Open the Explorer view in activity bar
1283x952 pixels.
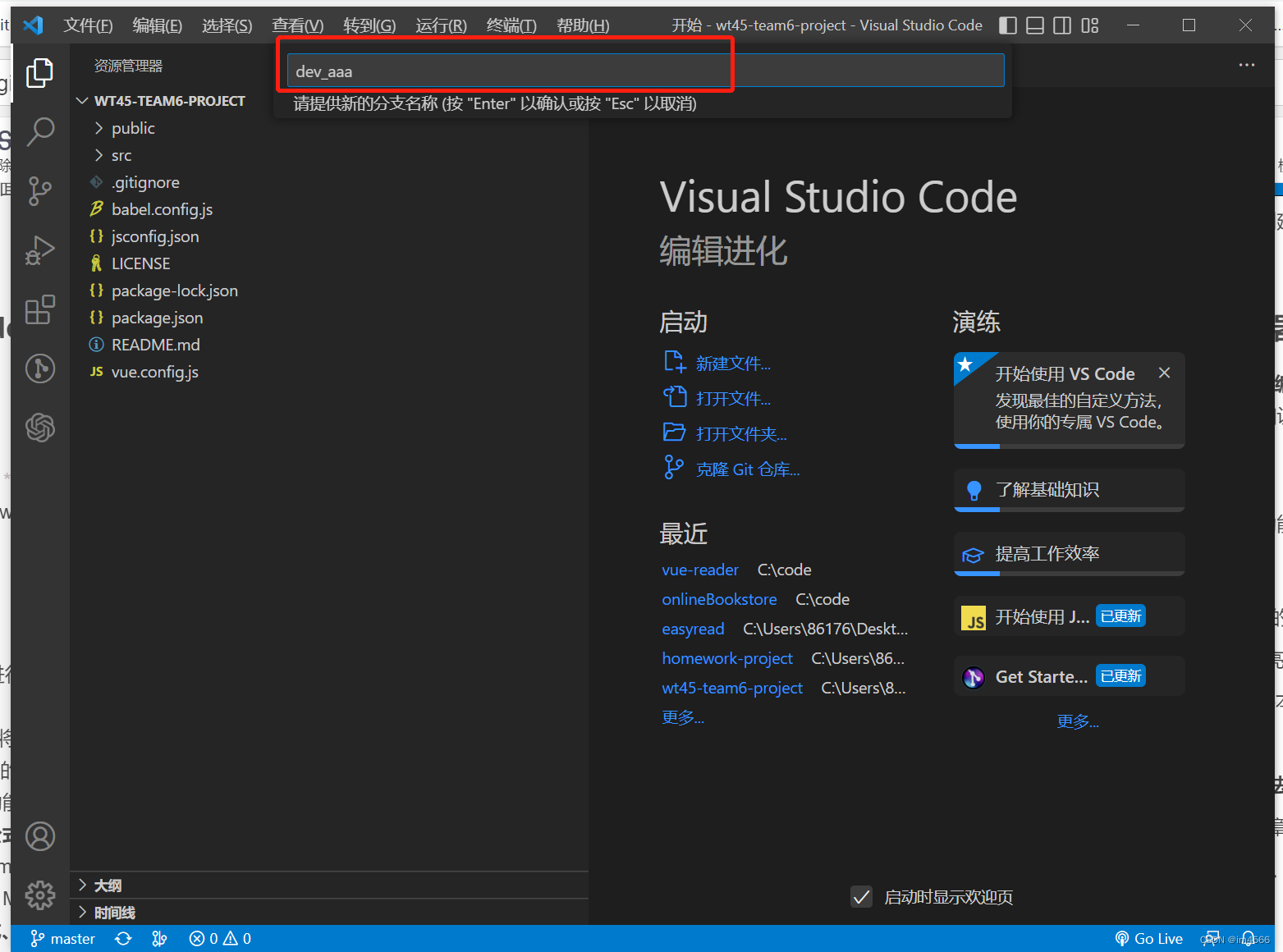pos(39,72)
